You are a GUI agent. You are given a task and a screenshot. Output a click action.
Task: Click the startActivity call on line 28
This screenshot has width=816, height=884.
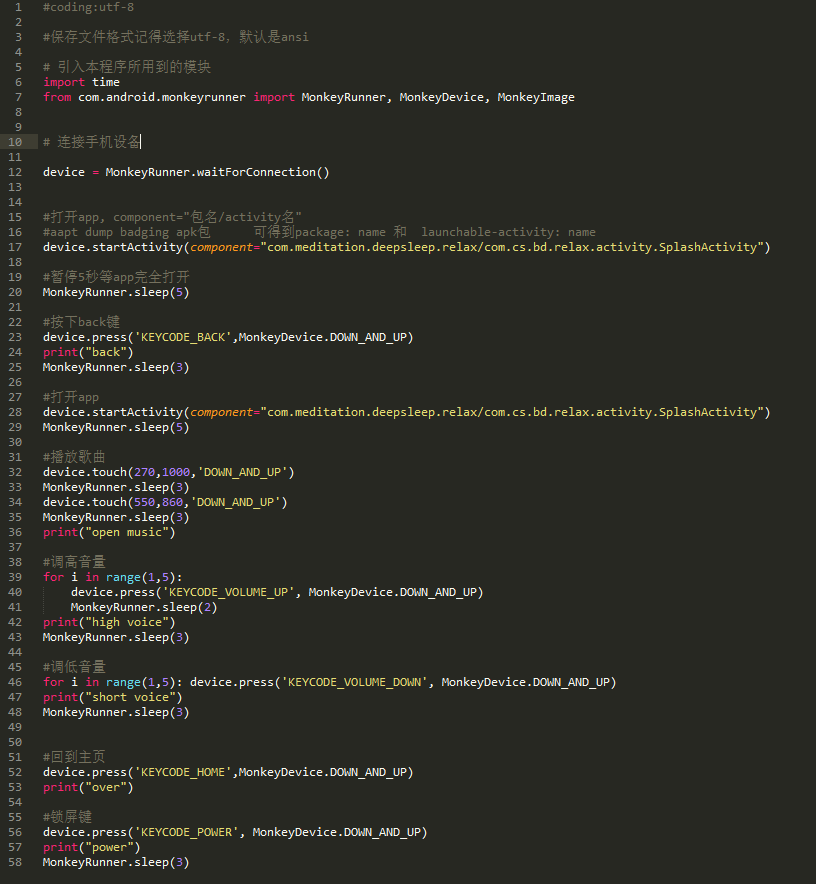point(407,413)
